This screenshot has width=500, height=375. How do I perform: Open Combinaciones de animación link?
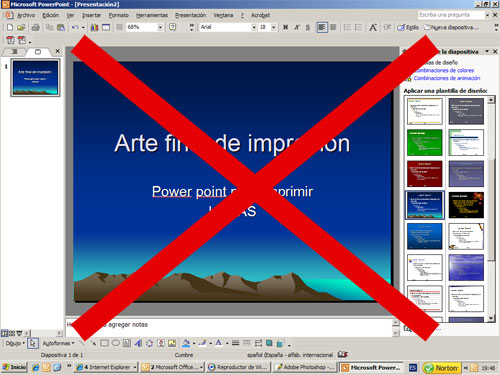pyautogui.click(x=447, y=78)
